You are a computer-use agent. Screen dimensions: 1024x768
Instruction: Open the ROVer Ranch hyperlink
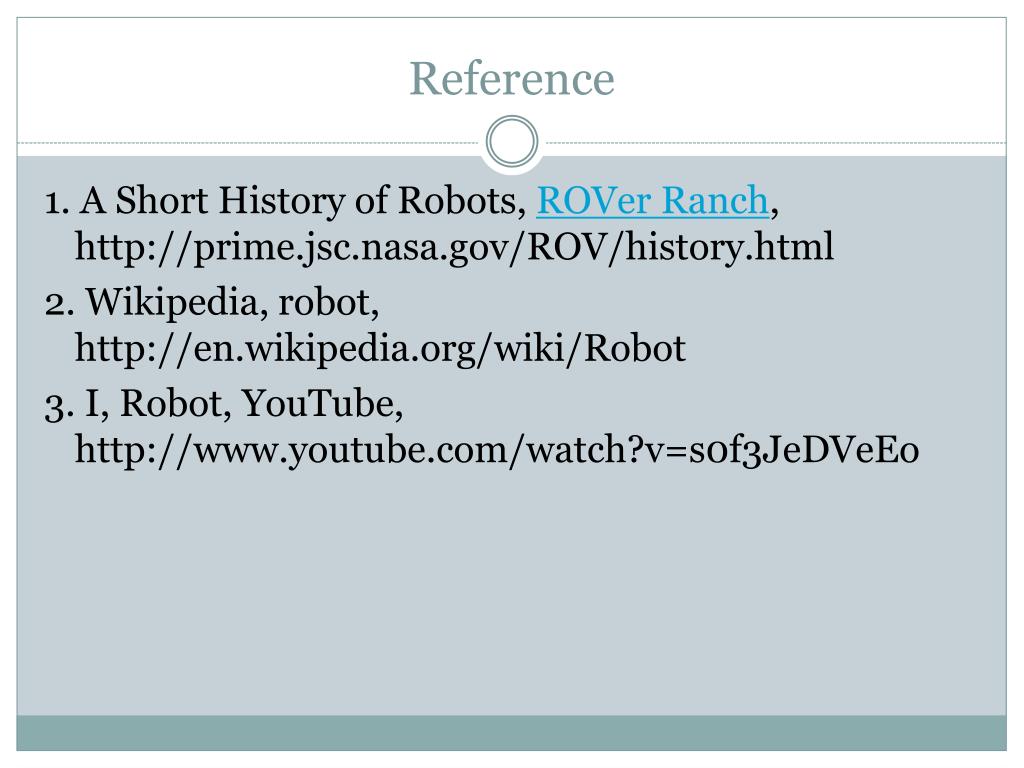652,200
